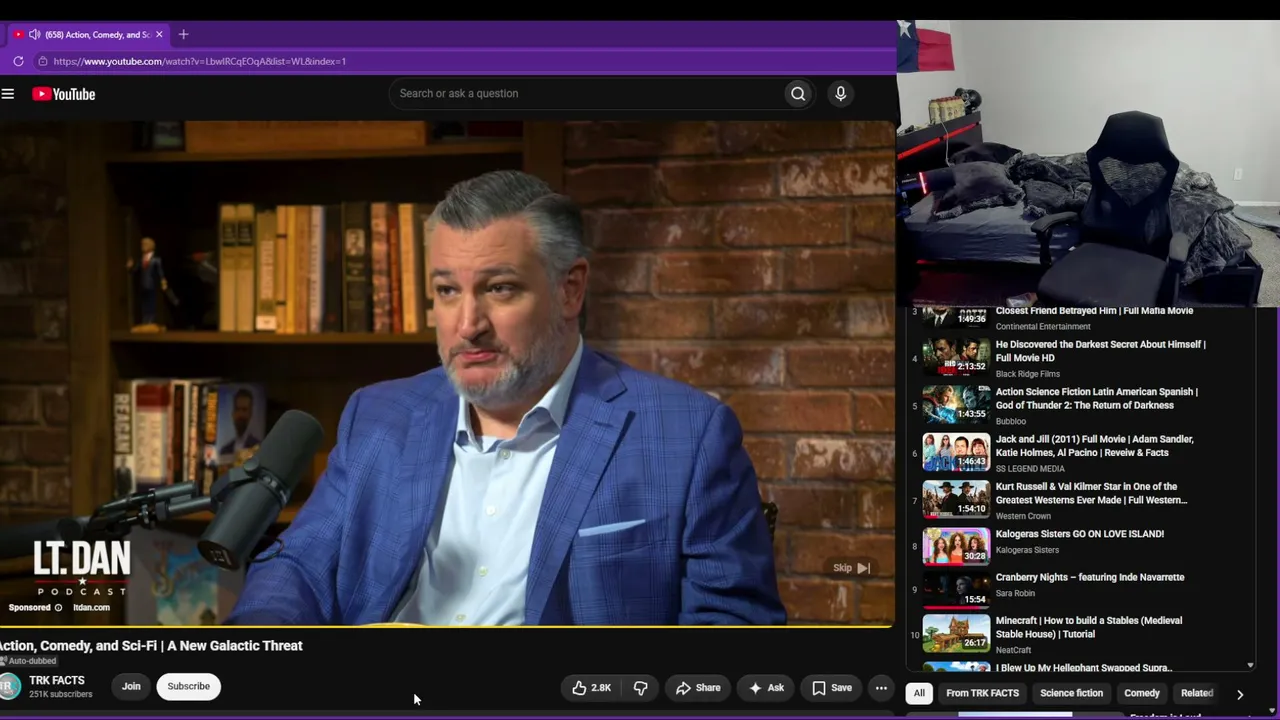
Task: Open more actions three-dot menu
Action: [881, 688]
